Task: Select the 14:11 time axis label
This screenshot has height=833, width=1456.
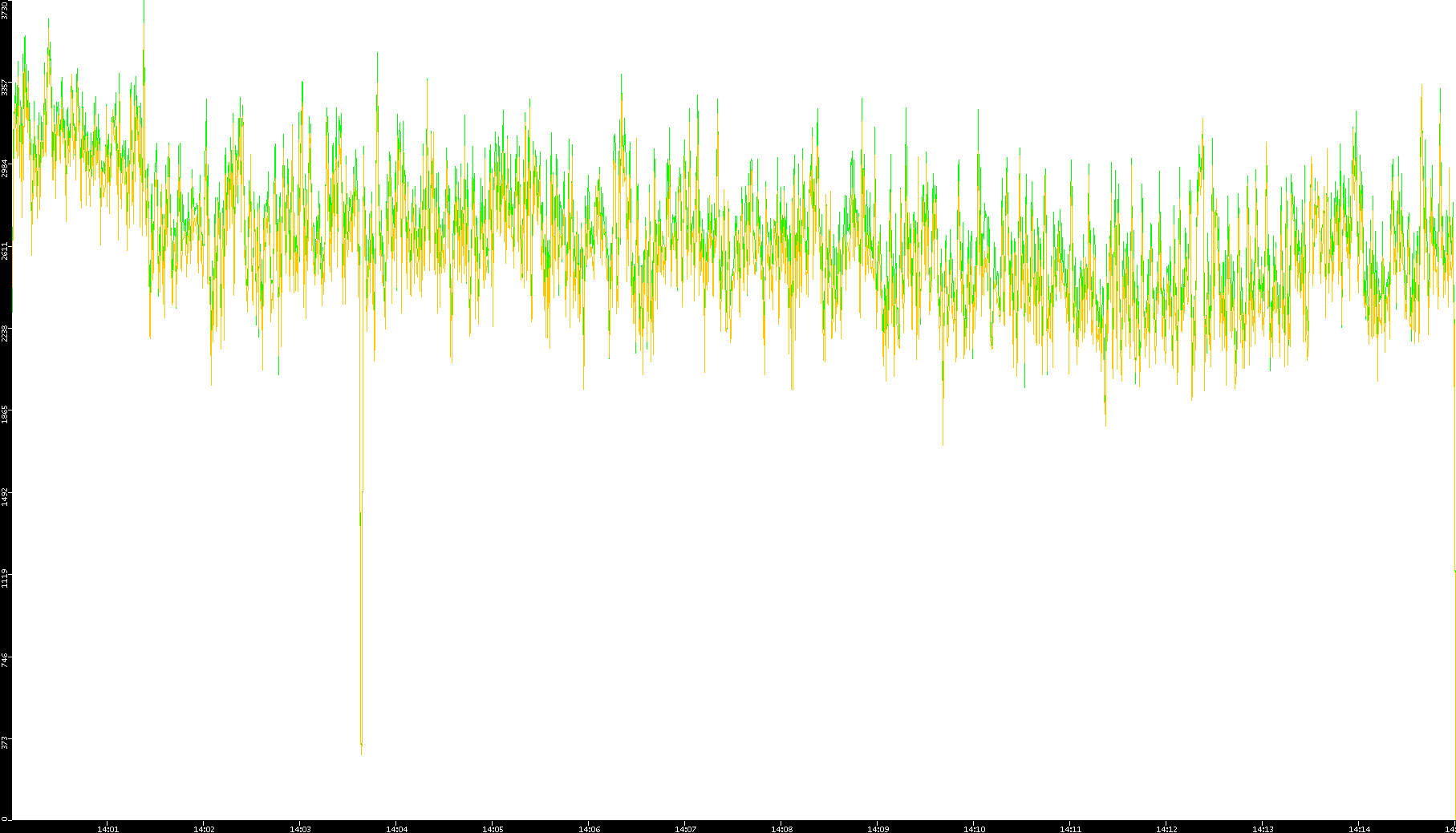Action: click(x=1070, y=828)
